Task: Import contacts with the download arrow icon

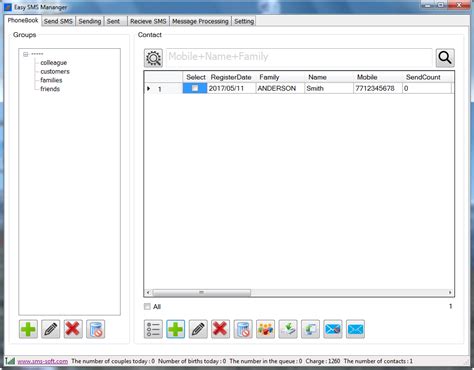Action: [x=288, y=329]
